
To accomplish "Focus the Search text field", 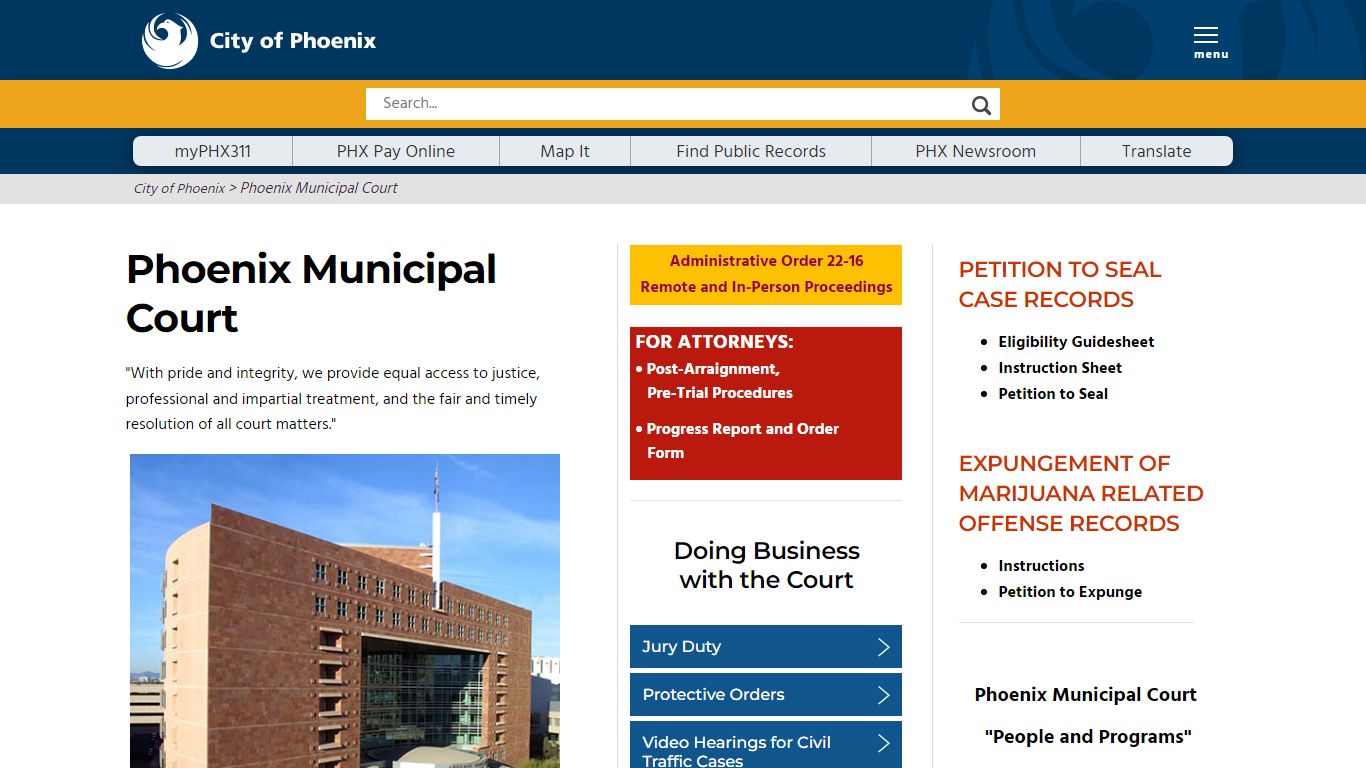I will pyautogui.click(x=668, y=103).
